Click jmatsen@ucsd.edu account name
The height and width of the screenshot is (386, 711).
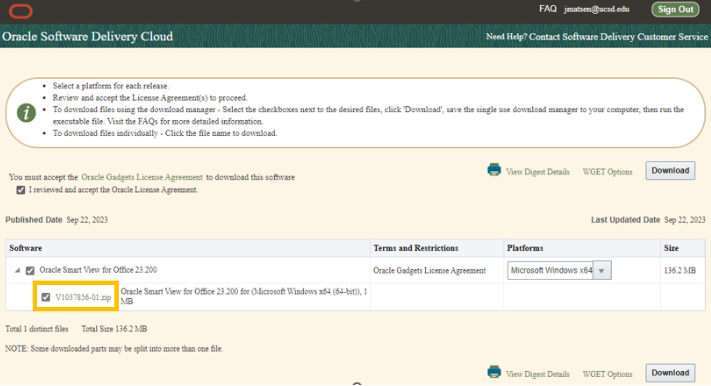point(596,9)
